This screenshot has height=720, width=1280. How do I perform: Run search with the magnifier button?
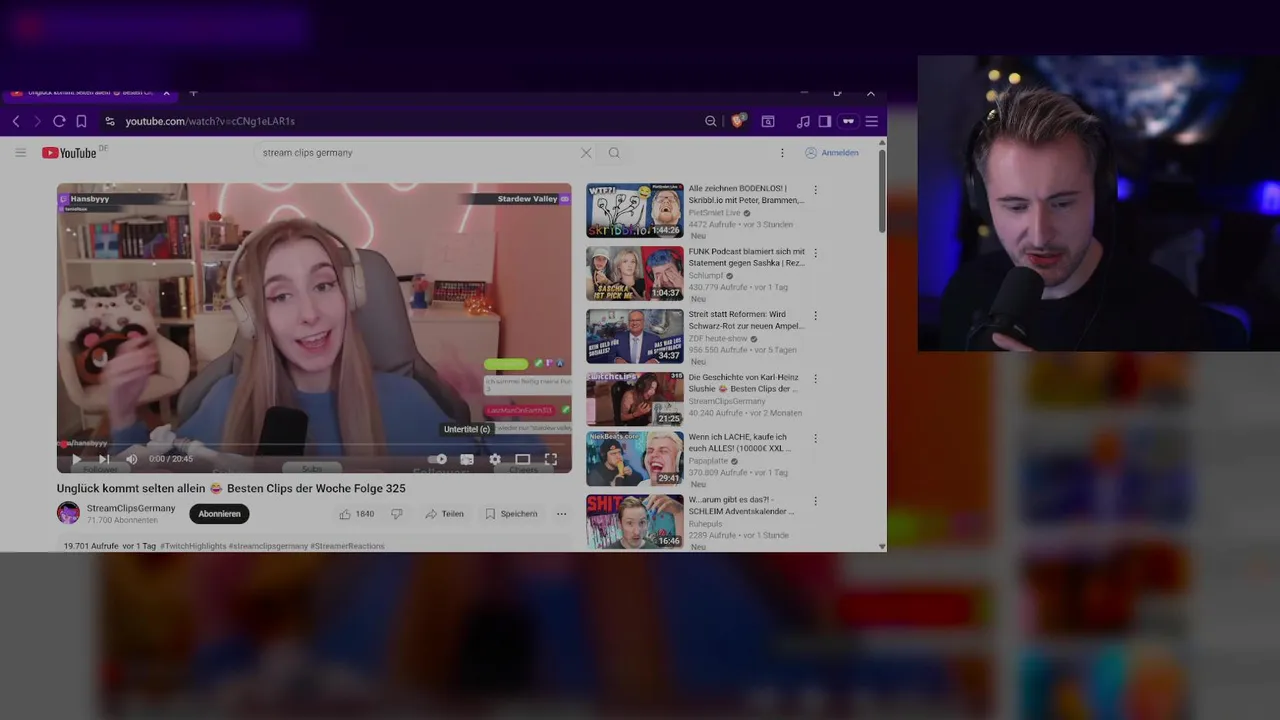pos(614,153)
